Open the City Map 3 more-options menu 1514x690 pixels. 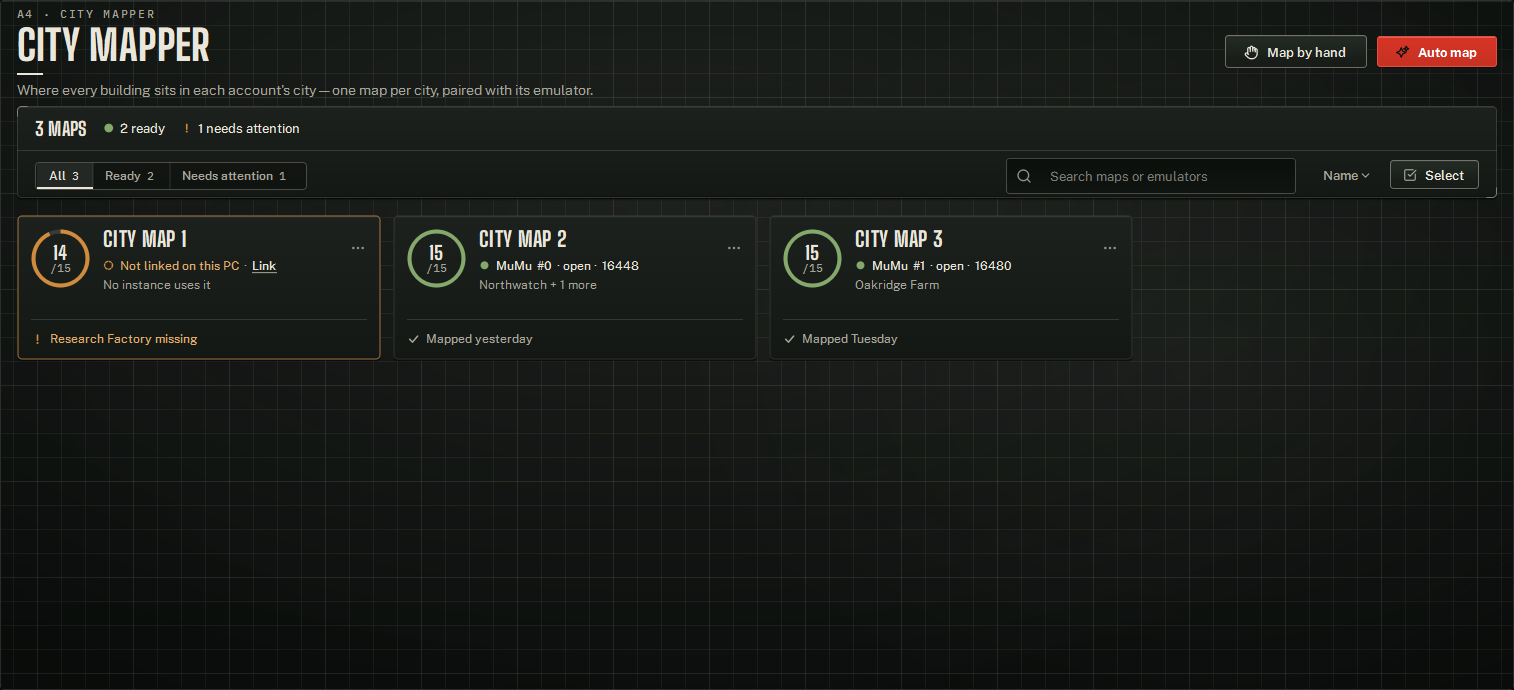click(x=1110, y=248)
